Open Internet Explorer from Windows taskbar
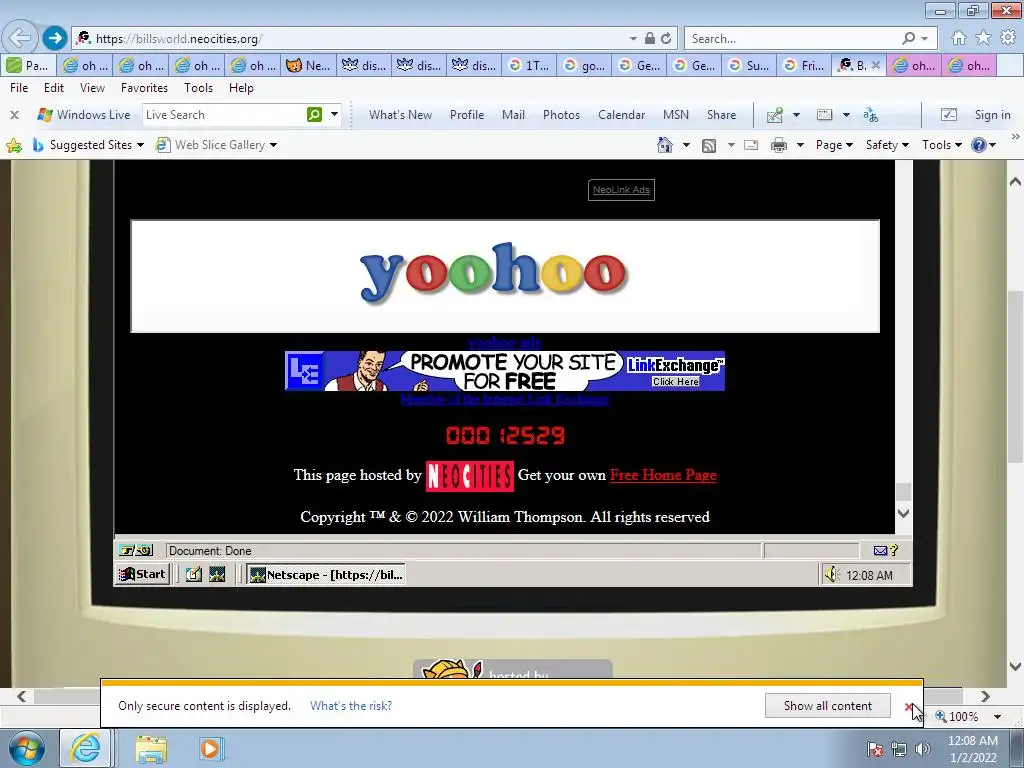Viewport: 1024px width, 768px height. [86, 748]
